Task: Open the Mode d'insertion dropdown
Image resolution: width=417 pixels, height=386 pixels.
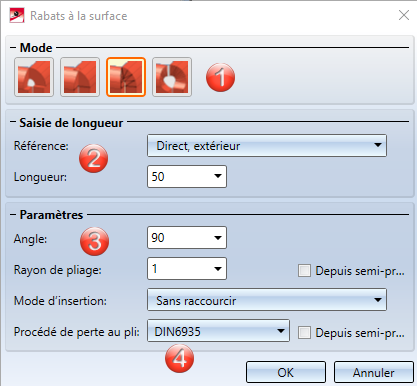Action: [267, 300]
